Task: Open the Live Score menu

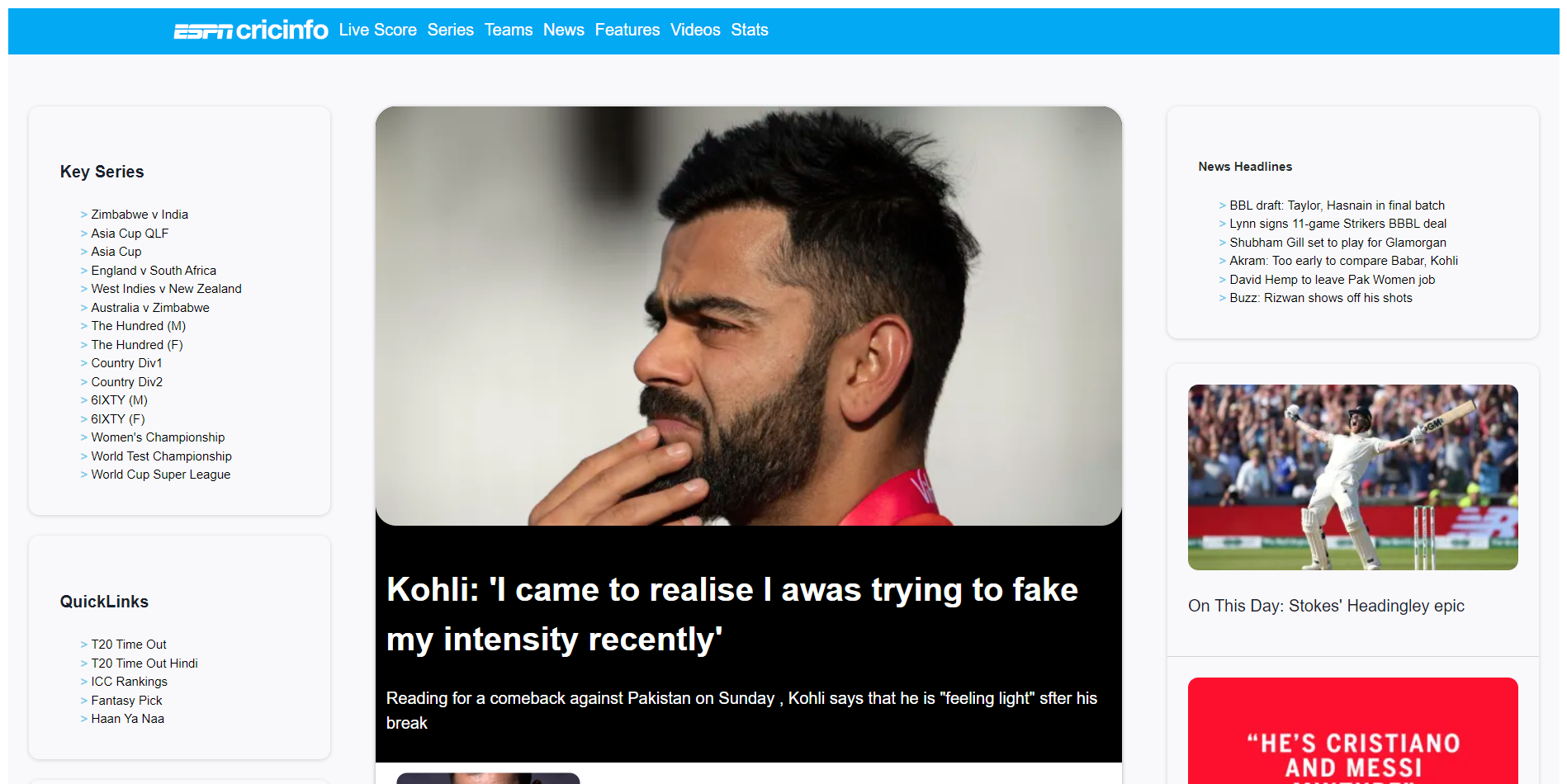Action: [x=377, y=31]
